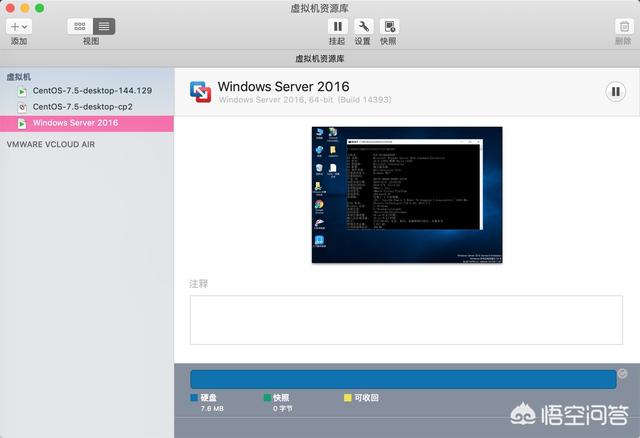Click the state icon beside CentOS-7.5-desktop-cp2
This screenshot has width=640, height=438.
click(22, 107)
